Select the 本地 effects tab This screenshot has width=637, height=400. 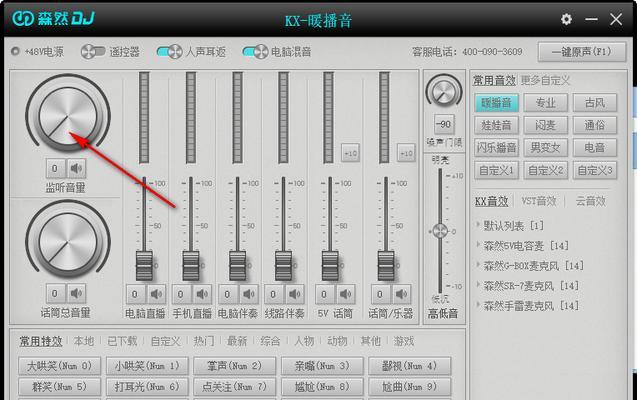point(84,341)
